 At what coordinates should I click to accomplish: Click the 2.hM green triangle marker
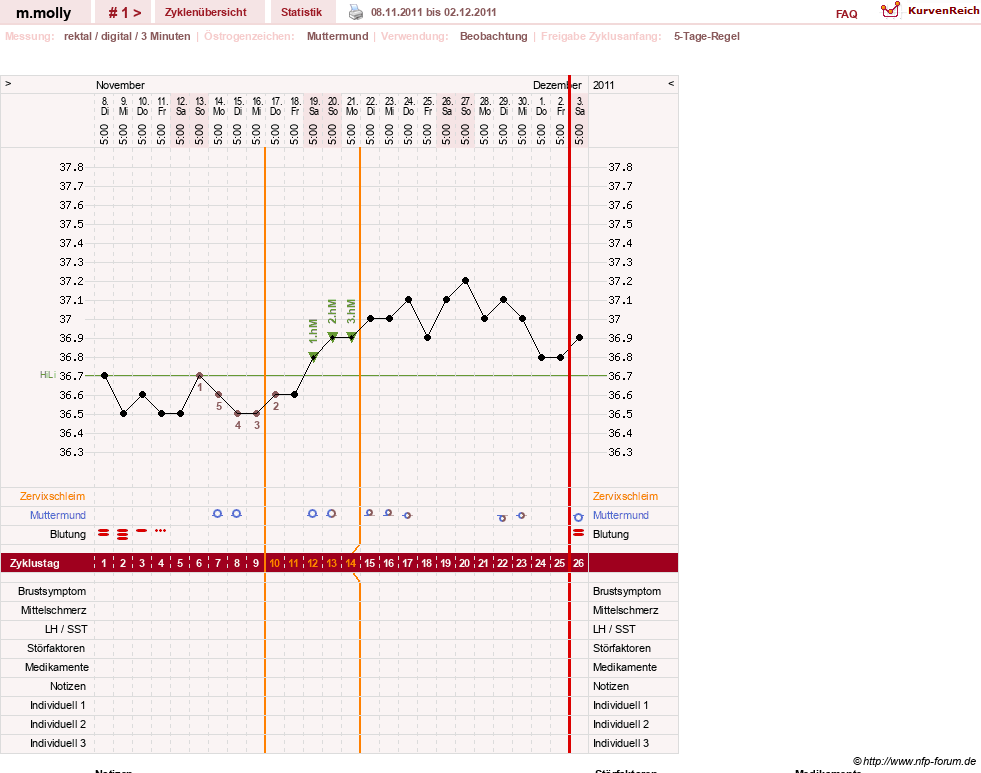click(332, 336)
